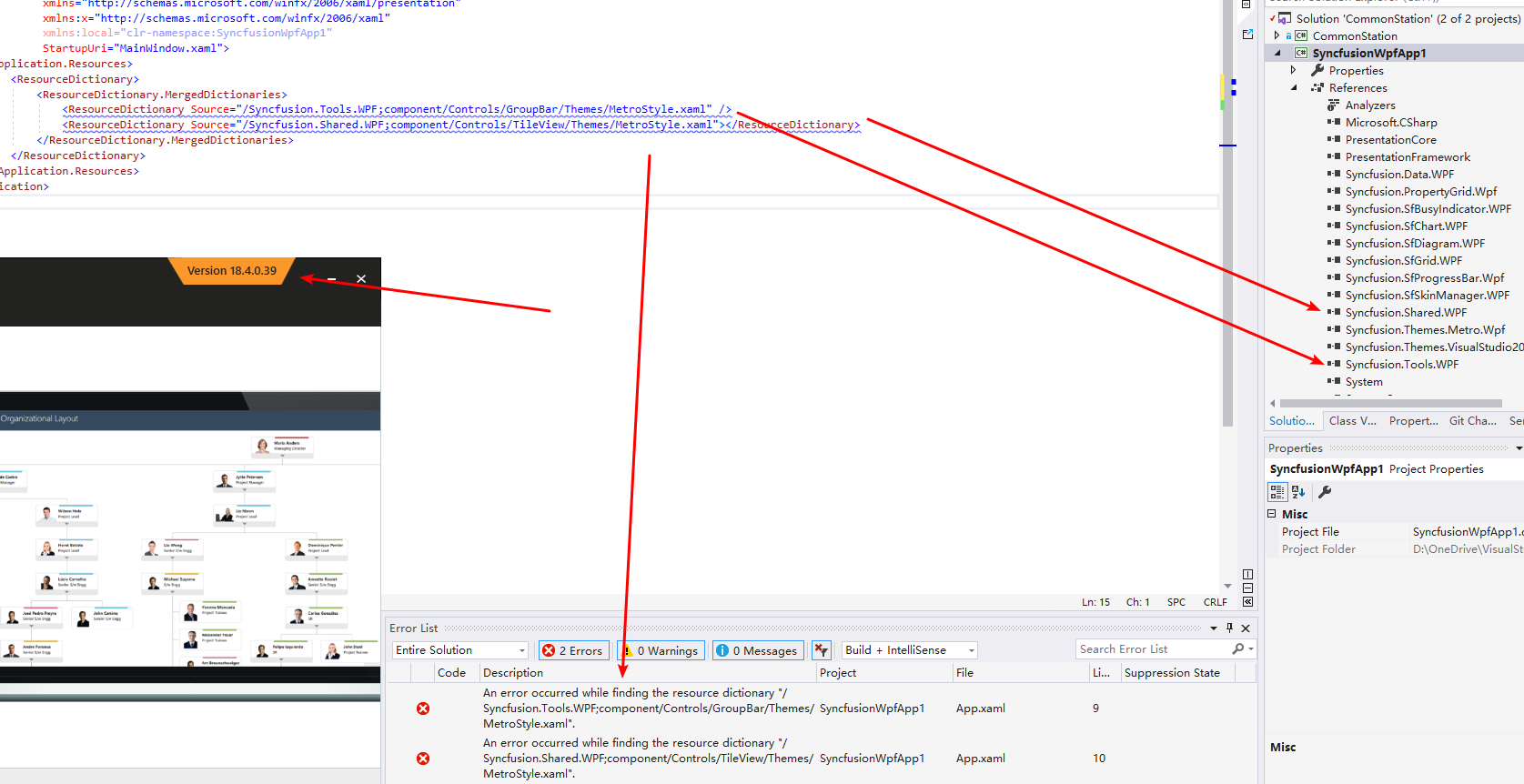Toggle the 0 Warnings filter button
The height and width of the screenshot is (784, 1524).
(661, 650)
